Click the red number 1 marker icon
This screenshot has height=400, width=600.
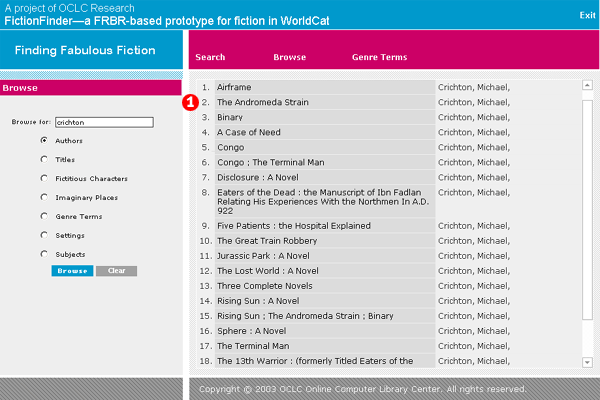coord(190,102)
